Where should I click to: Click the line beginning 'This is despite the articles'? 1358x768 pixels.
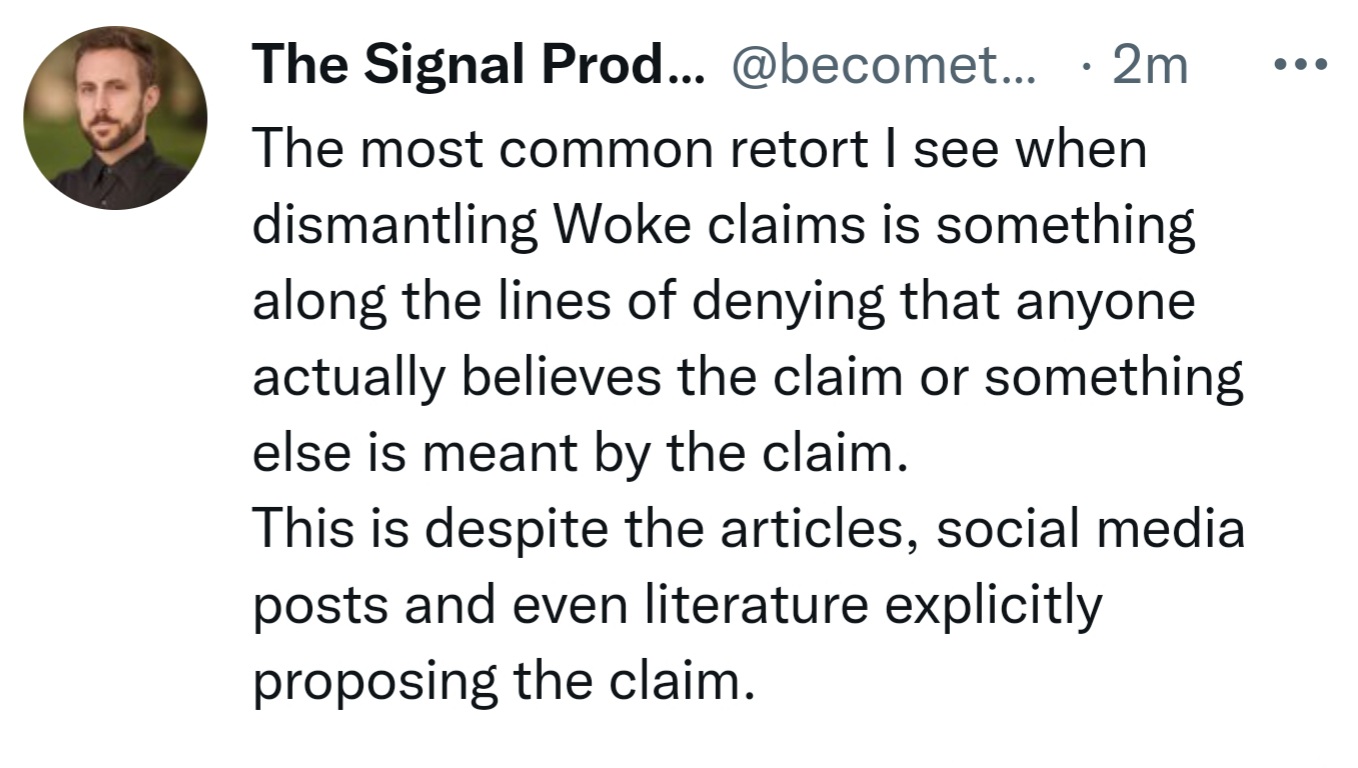pos(748,529)
